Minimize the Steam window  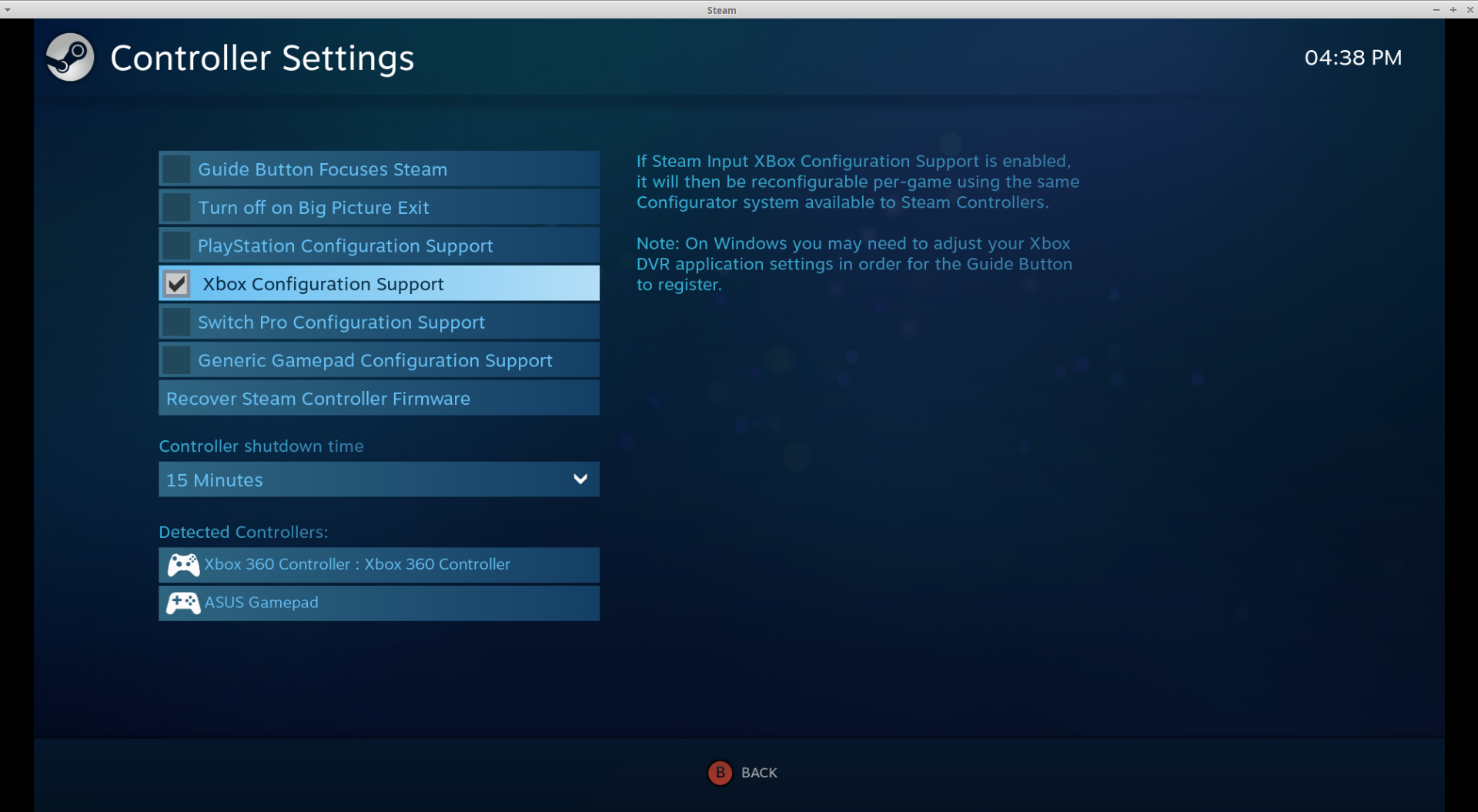pos(1436,10)
